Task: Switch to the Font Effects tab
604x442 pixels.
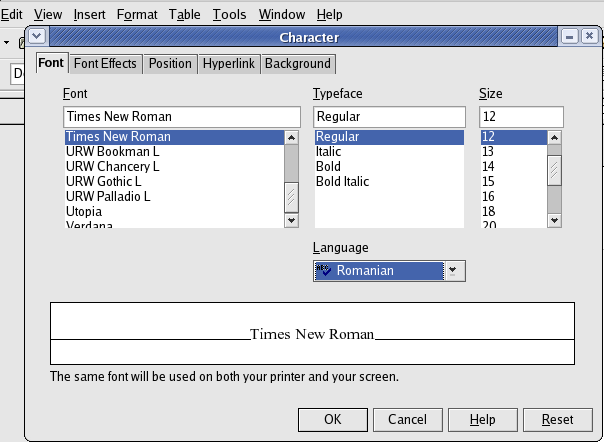Action: coord(105,64)
